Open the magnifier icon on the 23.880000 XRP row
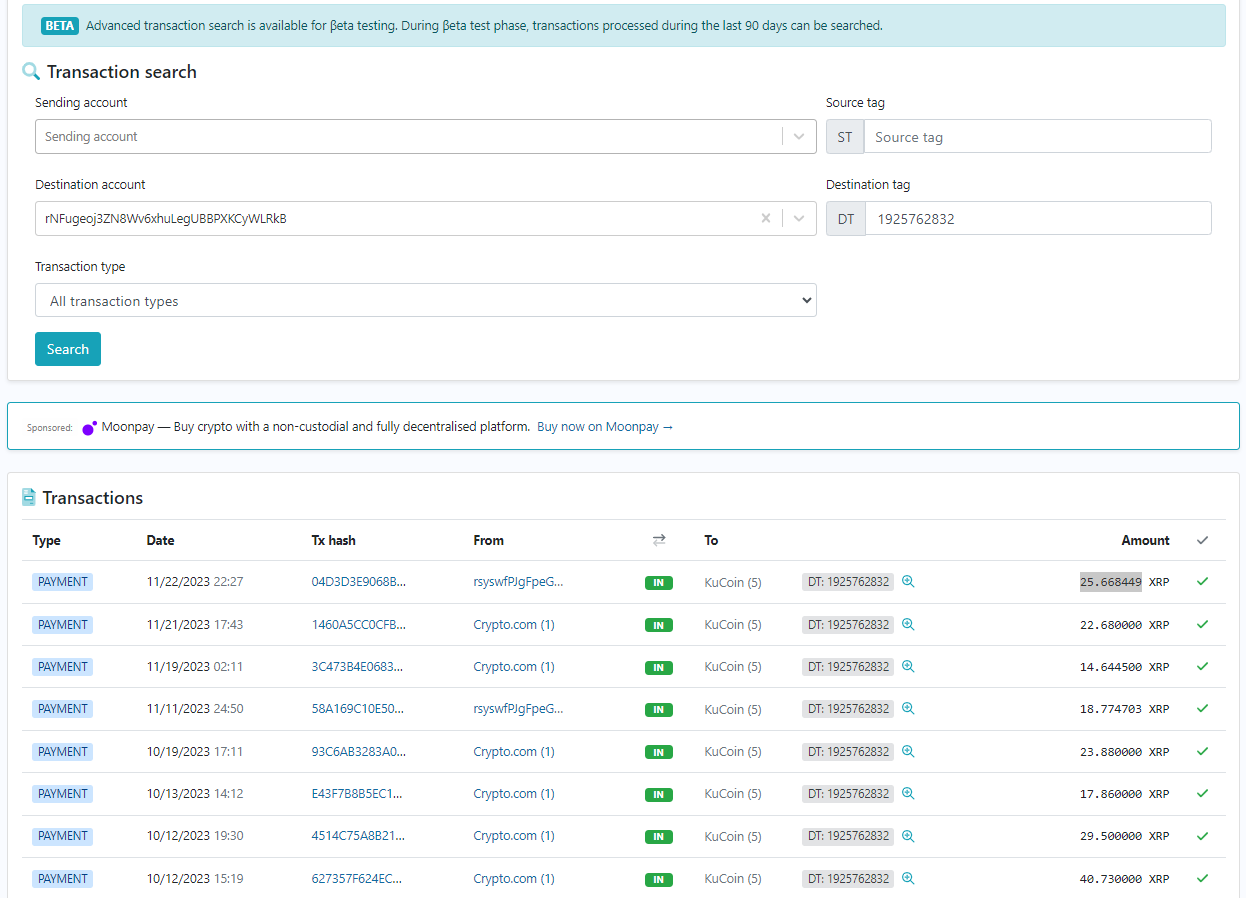The image size is (1246, 898). [908, 751]
